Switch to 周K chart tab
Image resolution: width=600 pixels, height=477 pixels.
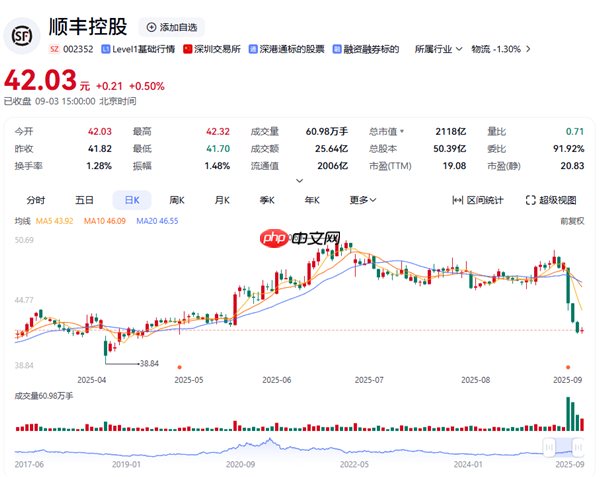(x=177, y=200)
